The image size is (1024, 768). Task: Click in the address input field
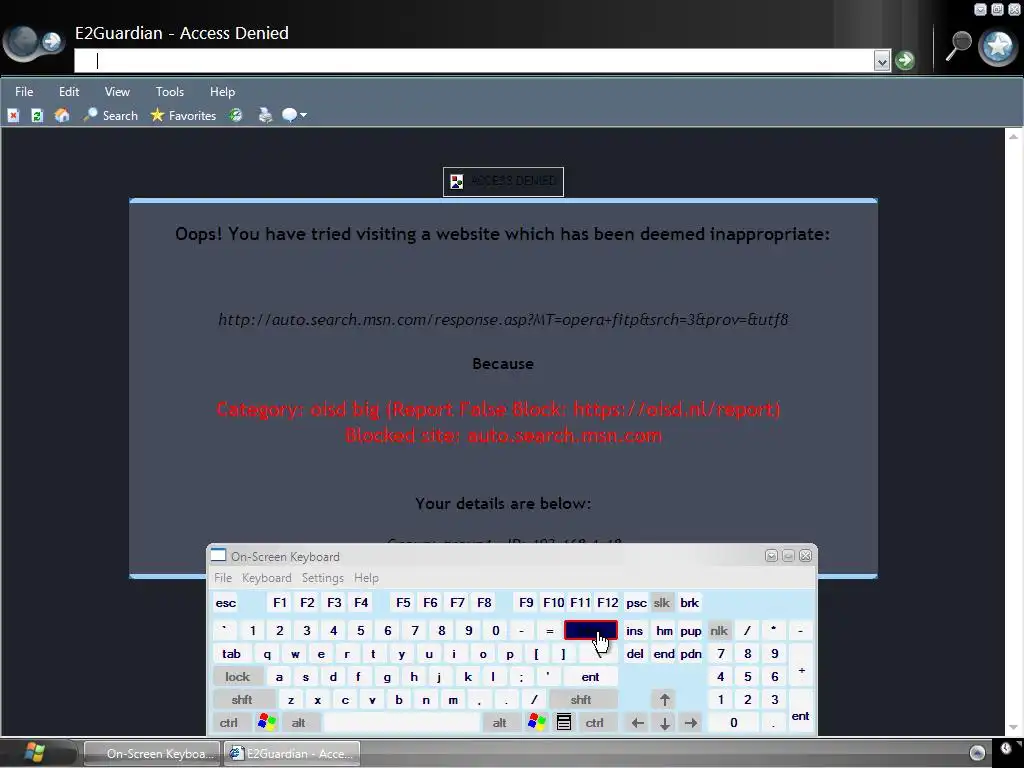[474, 61]
